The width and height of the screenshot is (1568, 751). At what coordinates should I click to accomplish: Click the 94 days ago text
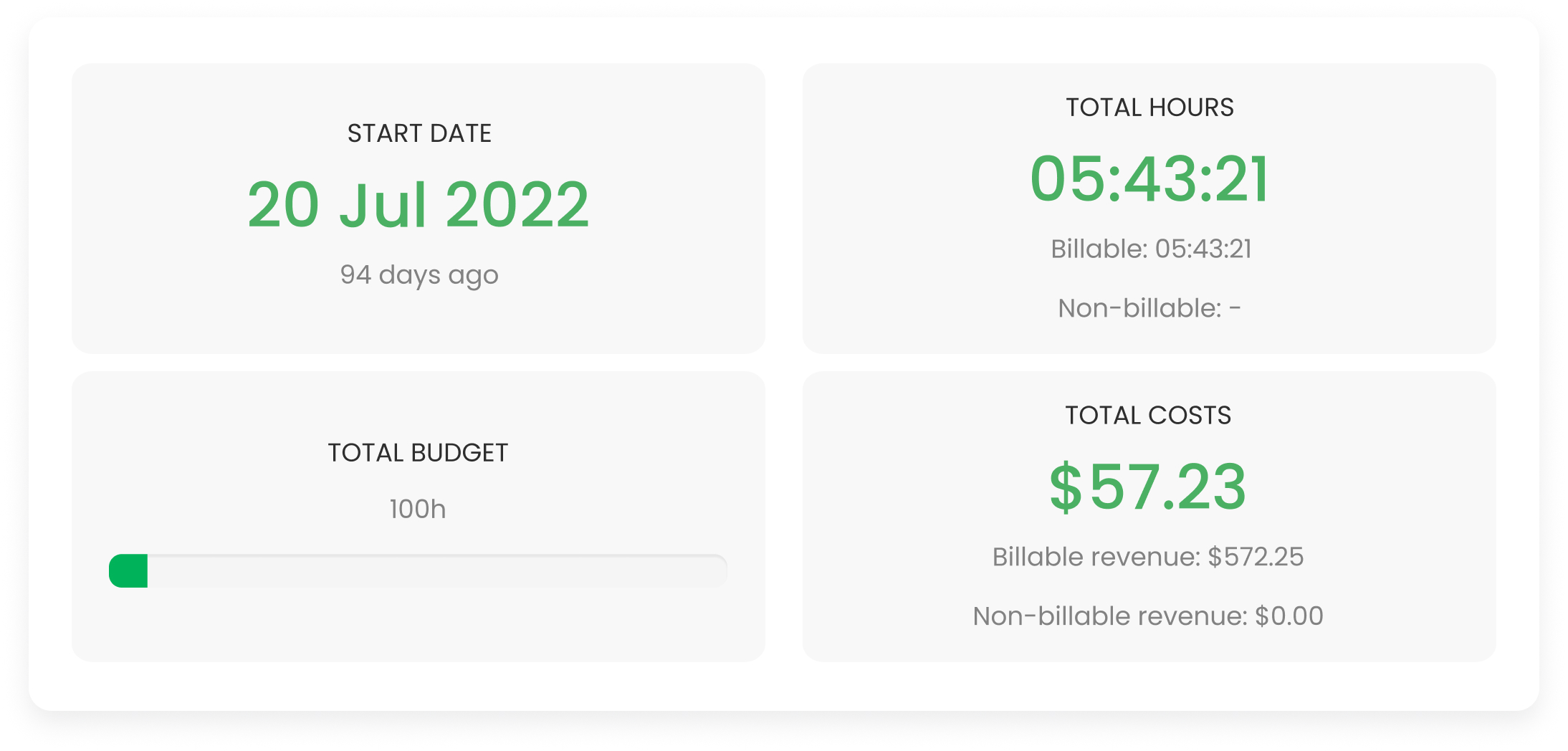pos(419,274)
